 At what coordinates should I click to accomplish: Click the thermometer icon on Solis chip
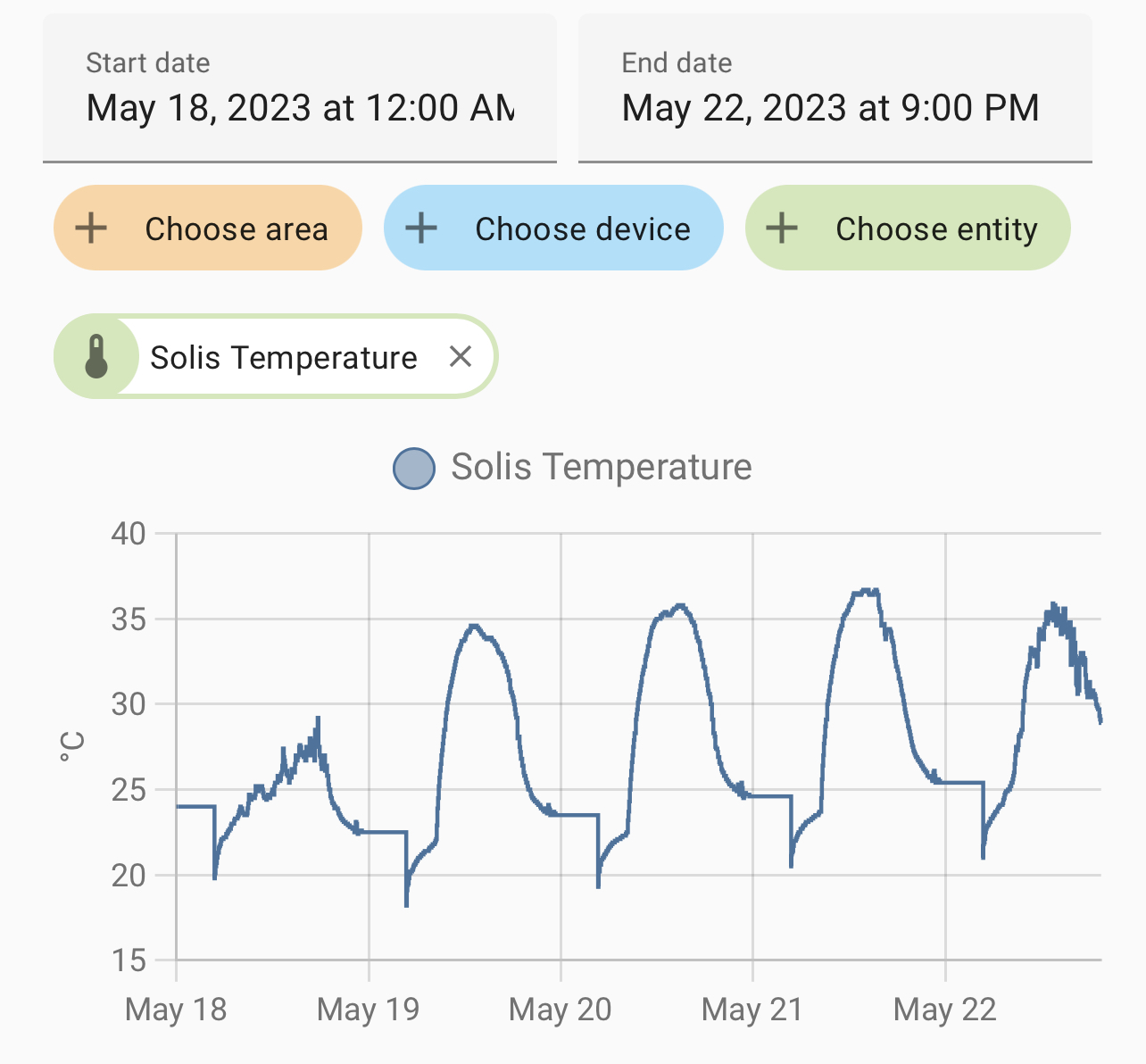tap(96, 357)
